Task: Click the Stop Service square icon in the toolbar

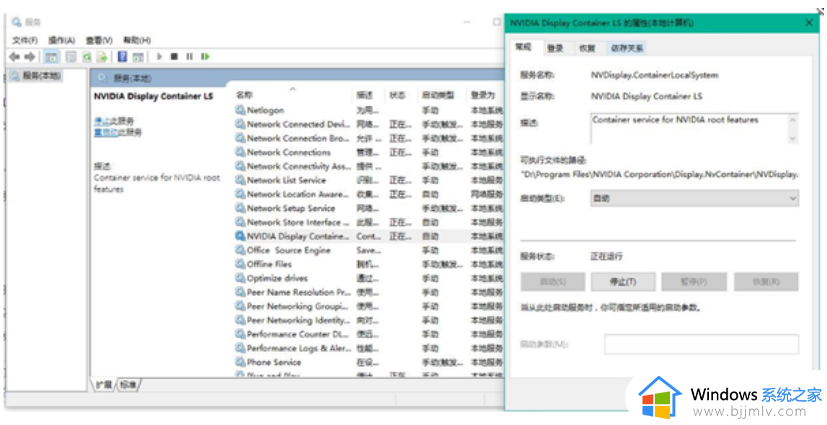Action: [174, 56]
